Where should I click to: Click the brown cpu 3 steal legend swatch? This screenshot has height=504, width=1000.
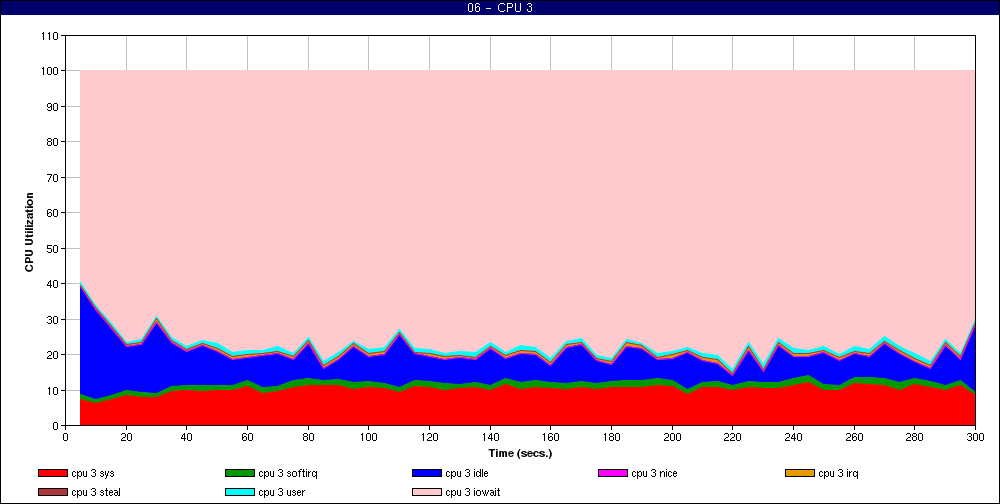point(52,493)
